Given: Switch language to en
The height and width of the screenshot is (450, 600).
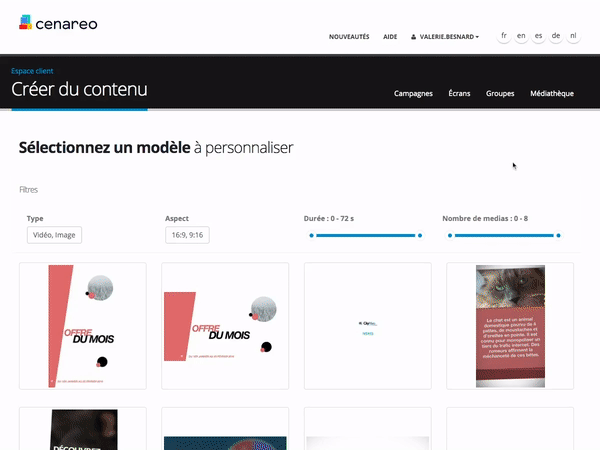Looking at the screenshot, I should click(x=521, y=36).
